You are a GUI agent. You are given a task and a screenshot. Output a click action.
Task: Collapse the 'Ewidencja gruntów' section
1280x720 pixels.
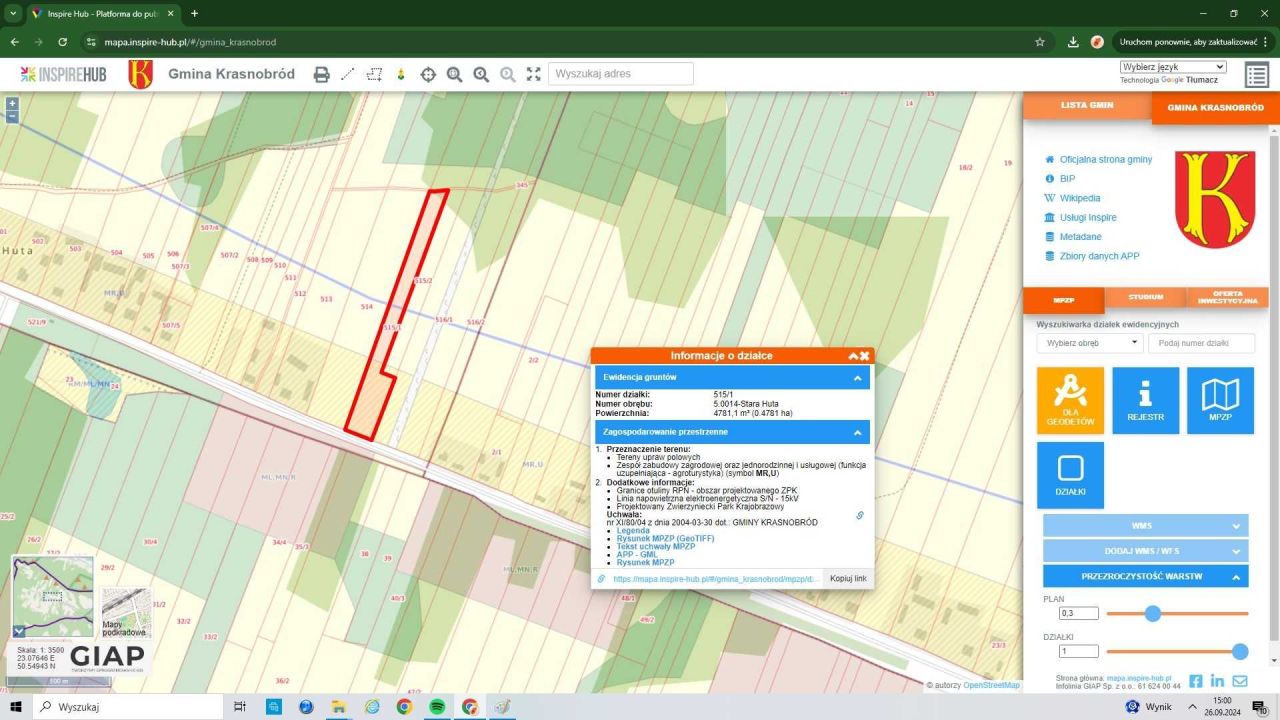click(x=857, y=378)
